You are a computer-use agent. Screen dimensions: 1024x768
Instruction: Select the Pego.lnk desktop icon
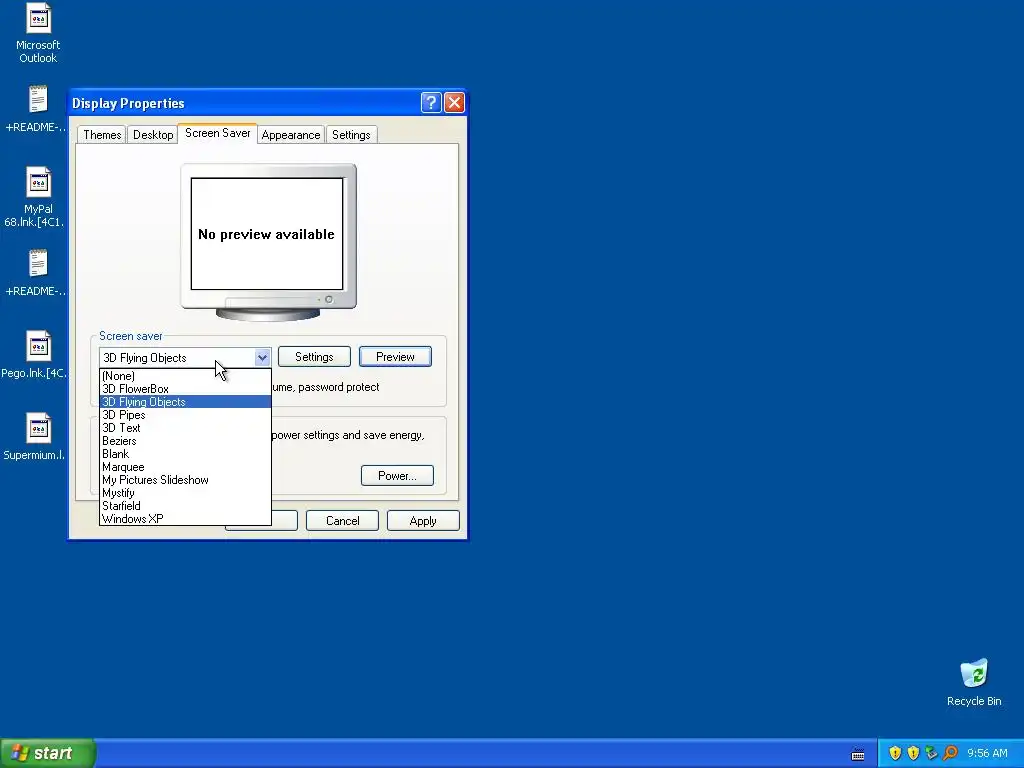[37, 355]
